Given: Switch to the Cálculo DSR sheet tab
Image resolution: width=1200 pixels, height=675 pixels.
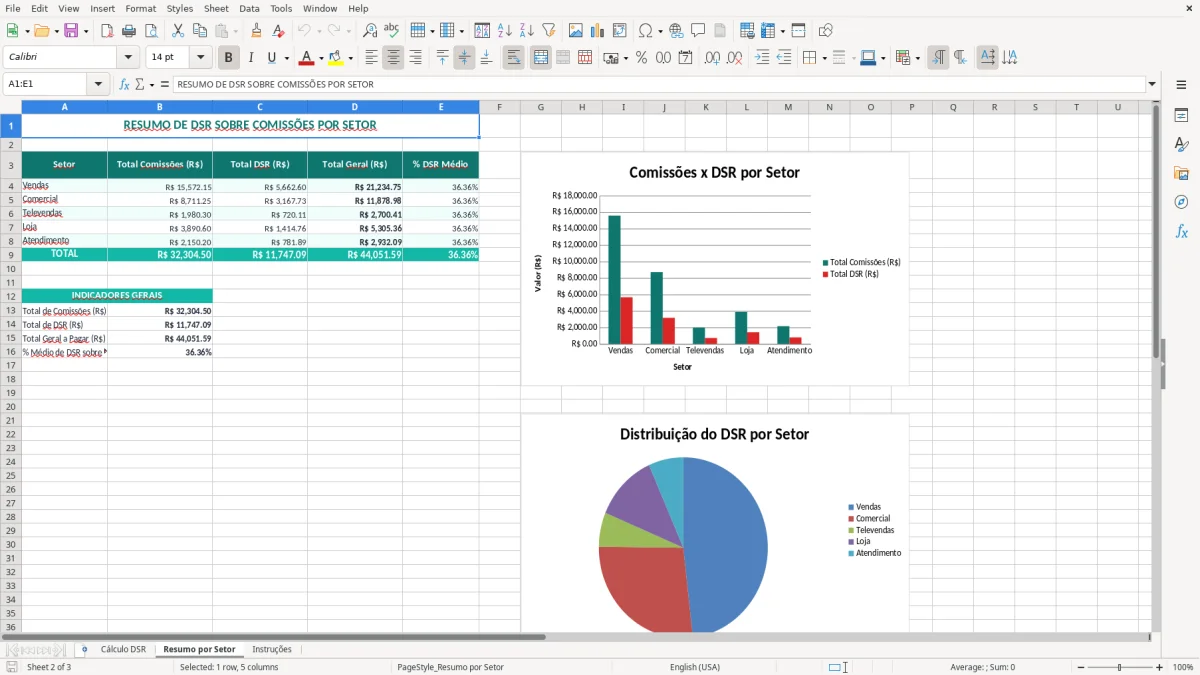Looking at the screenshot, I should [123, 650].
